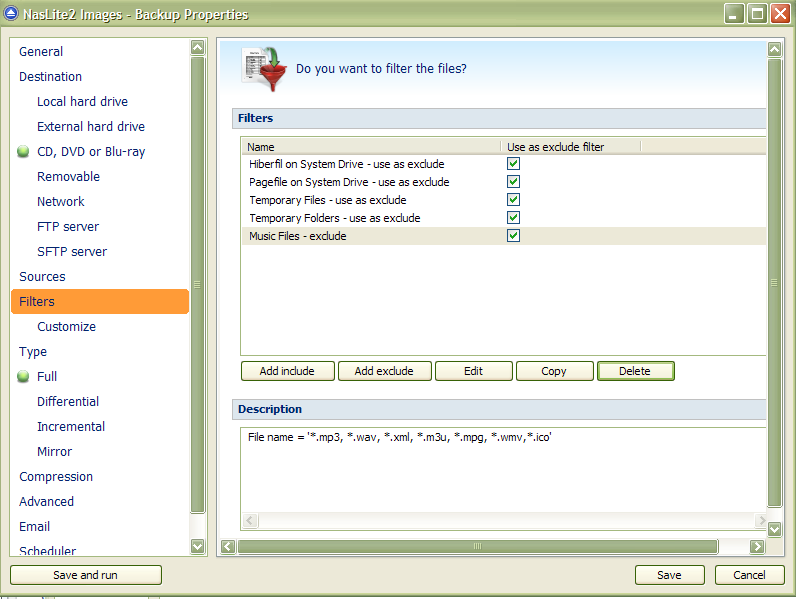Click the Add exclude button
The image size is (796, 599).
(x=384, y=371)
